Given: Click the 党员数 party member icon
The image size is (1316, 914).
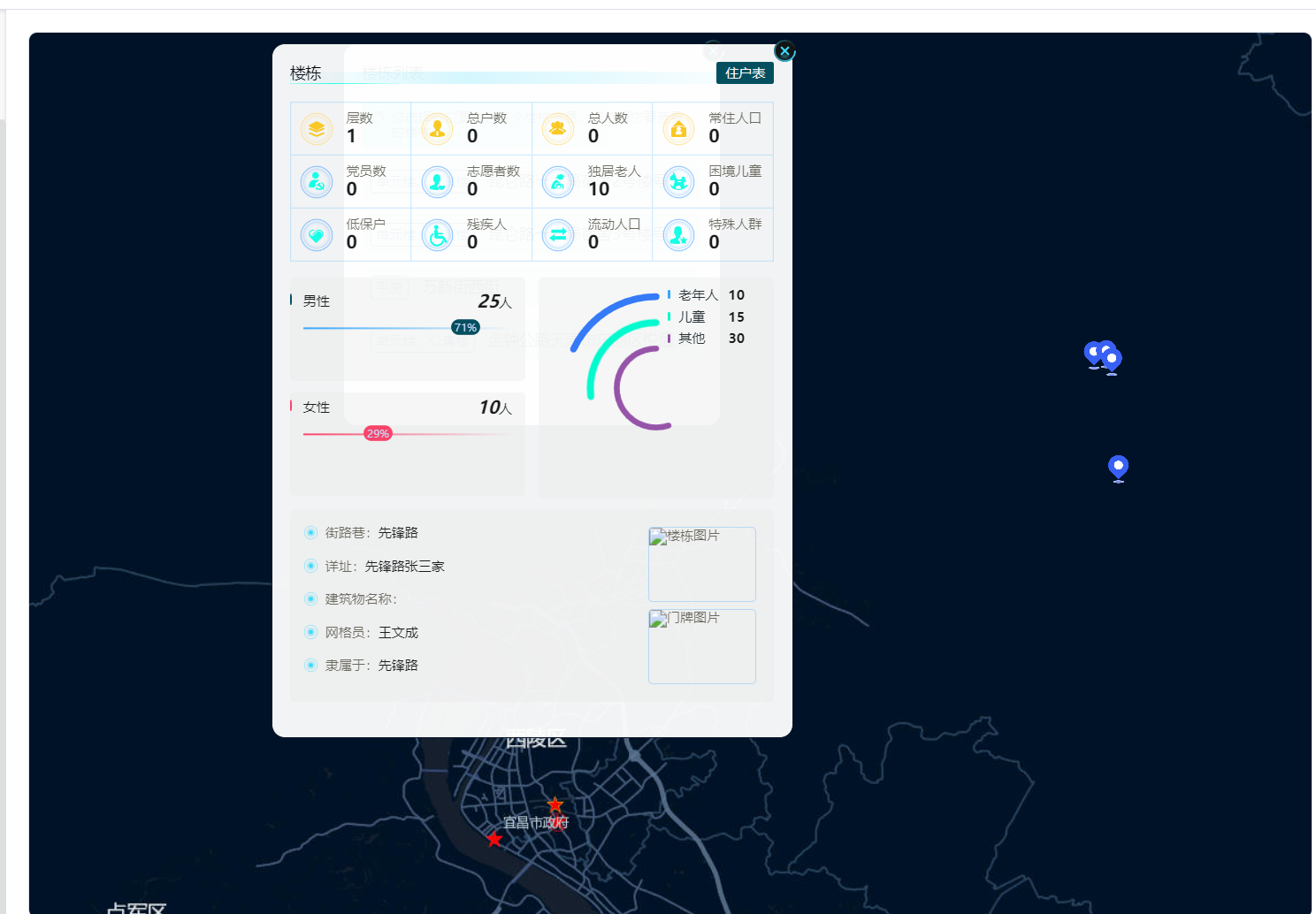Looking at the screenshot, I should click(x=317, y=182).
